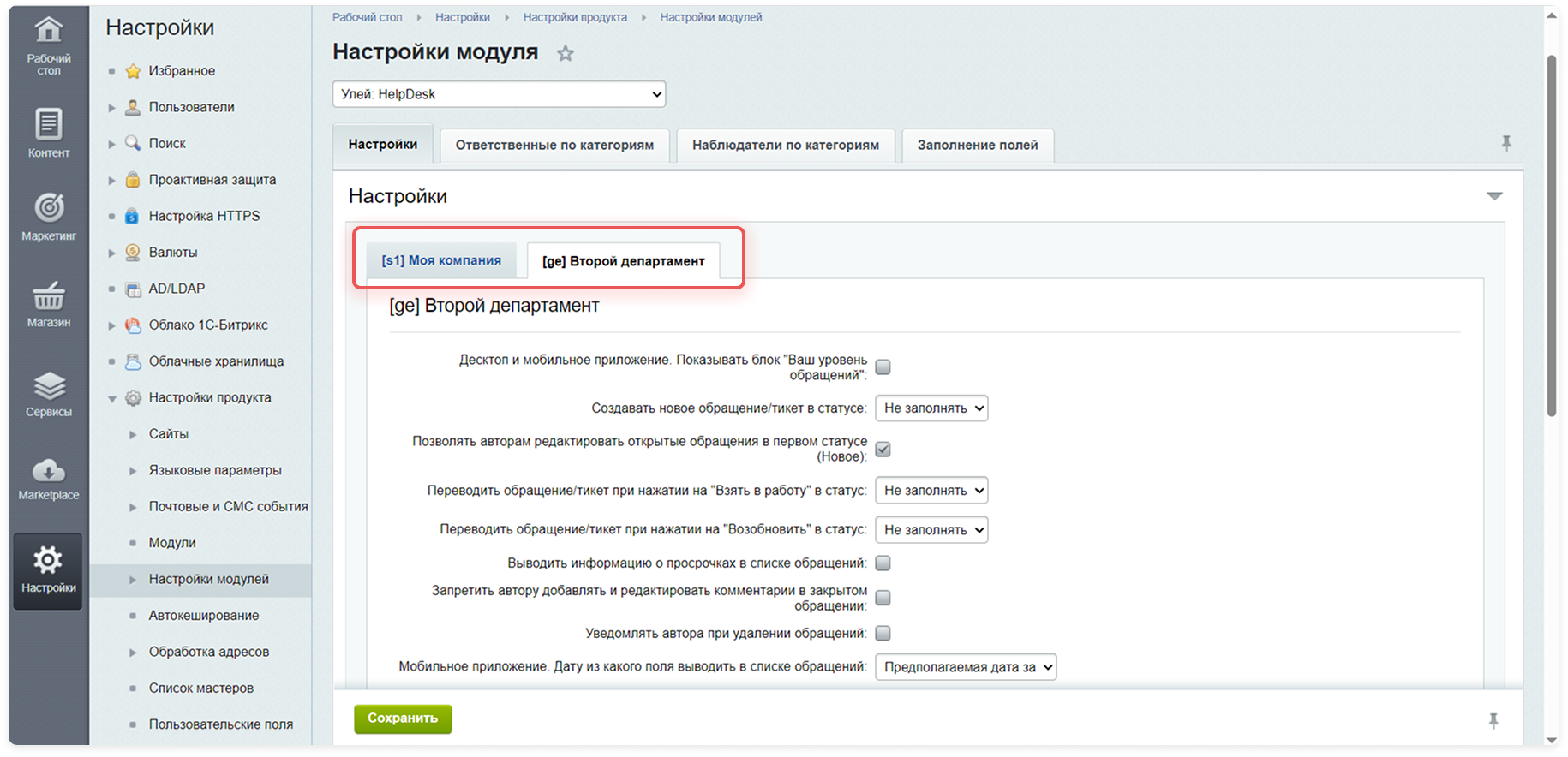The height and width of the screenshot is (757, 1568).
Task: Enable notifying author on ticket deletion
Action: (883, 634)
